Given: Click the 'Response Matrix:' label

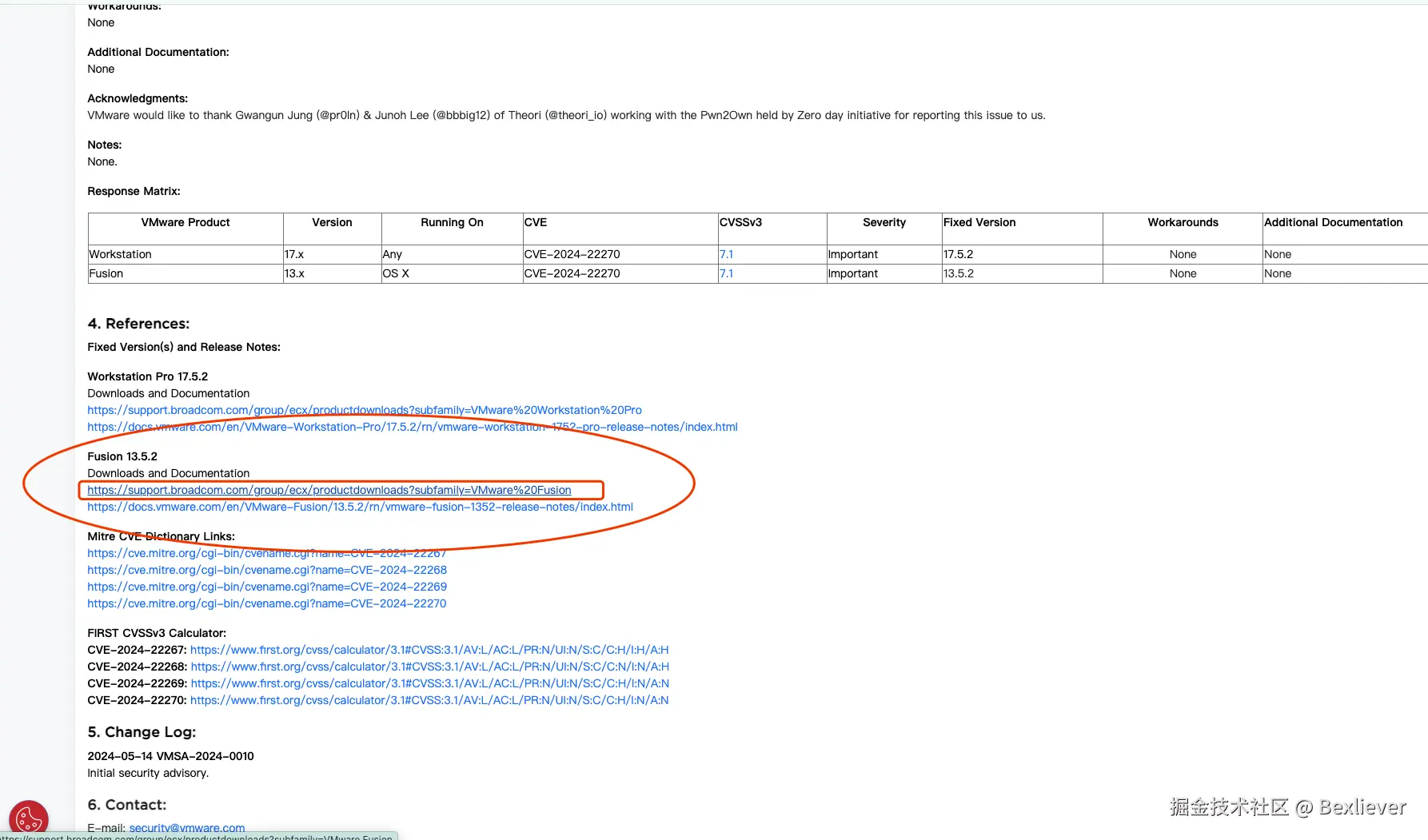Looking at the screenshot, I should click(x=134, y=191).
